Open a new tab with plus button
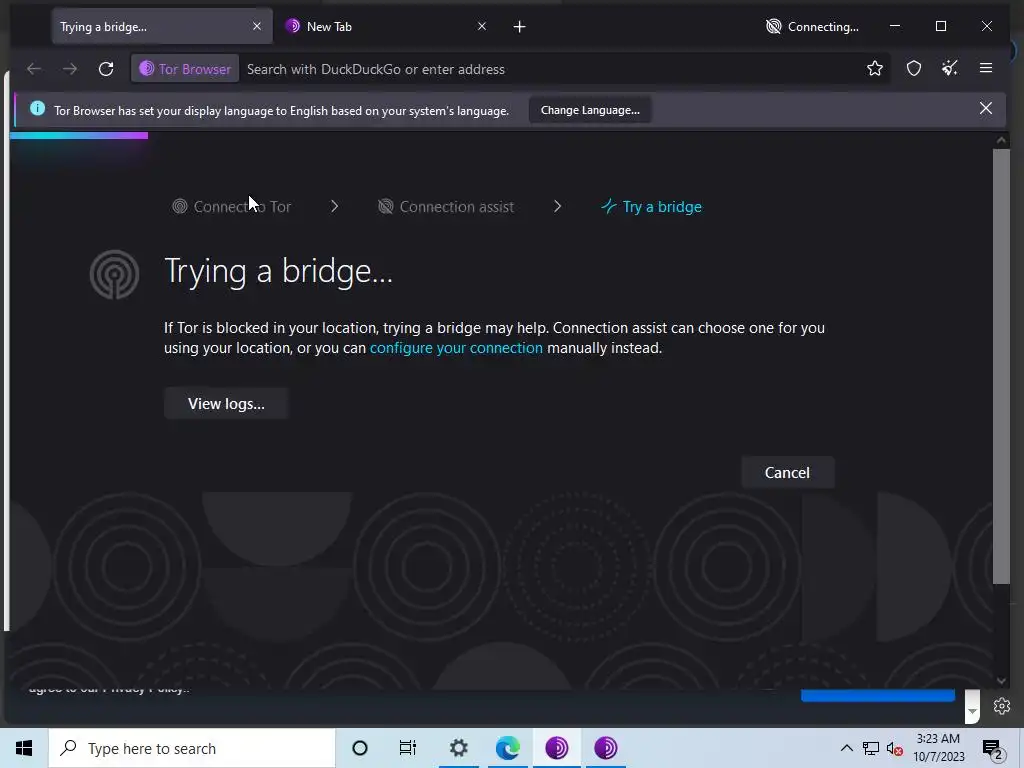 pos(519,27)
